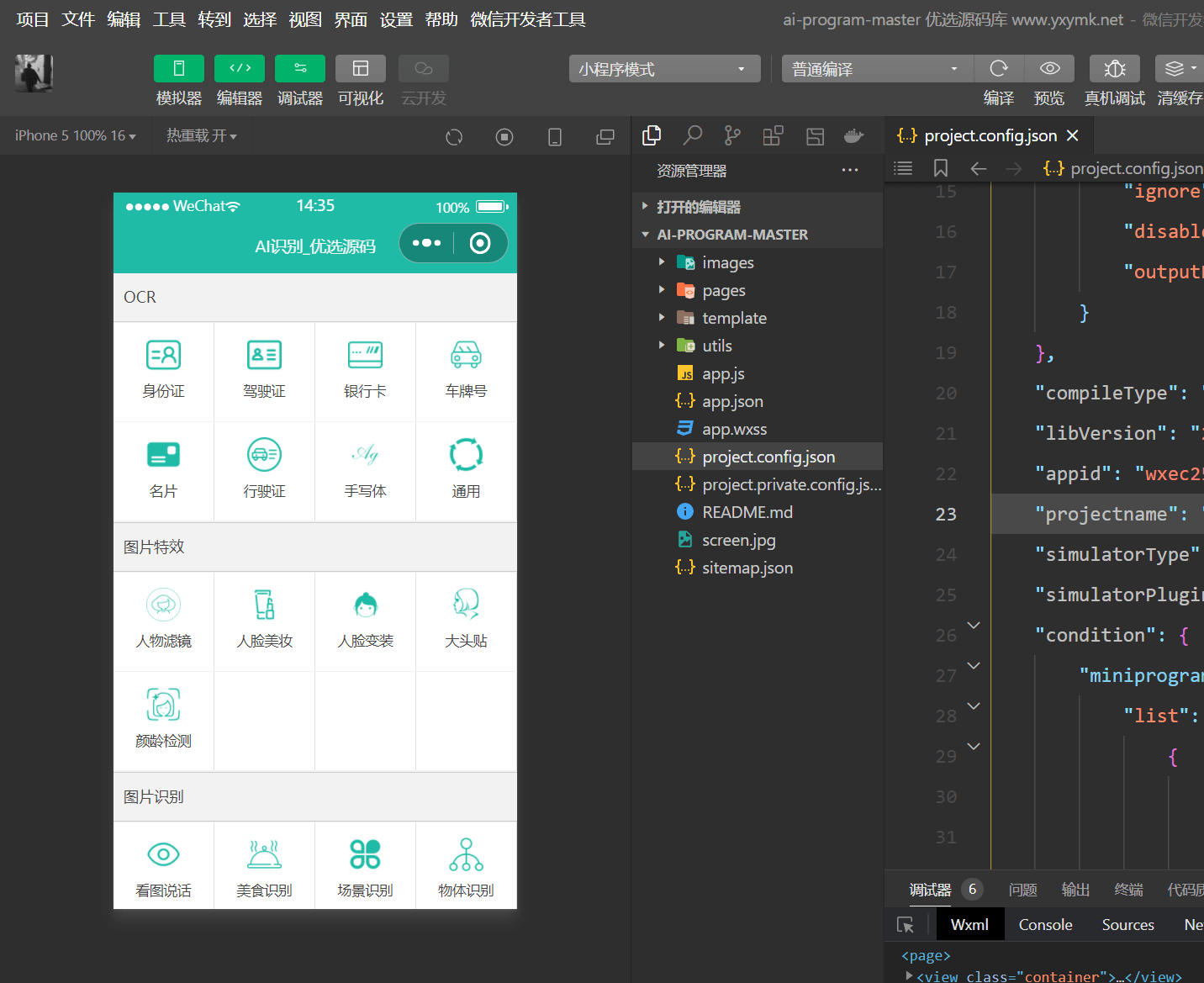Open the 普通编译 compile mode dropdown
Viewport: 1204px width, 983px height.
pos(878,69)
